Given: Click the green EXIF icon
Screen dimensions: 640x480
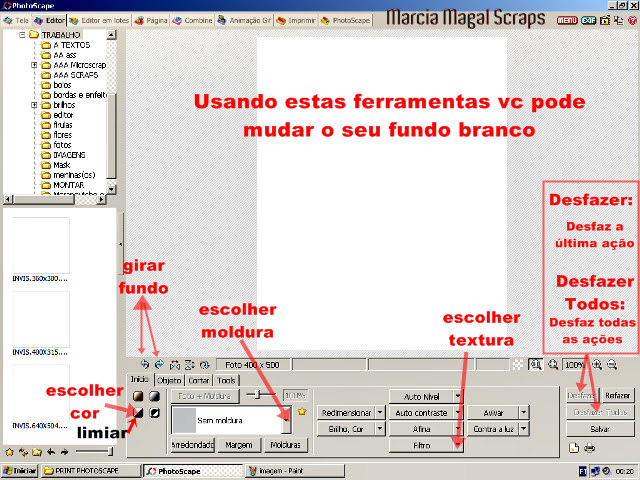Looking at the screenshot, I should [589, 20].
